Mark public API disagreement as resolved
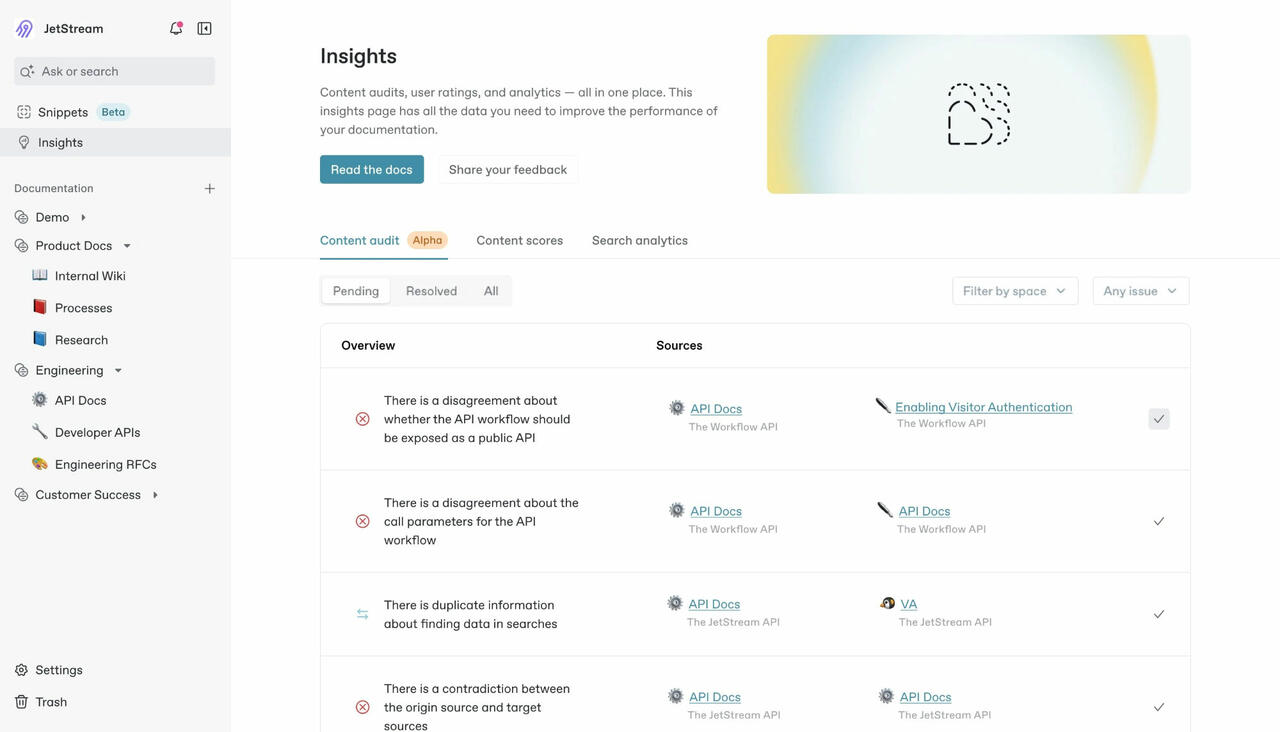1280x732 pixels. pos(1159,419)
